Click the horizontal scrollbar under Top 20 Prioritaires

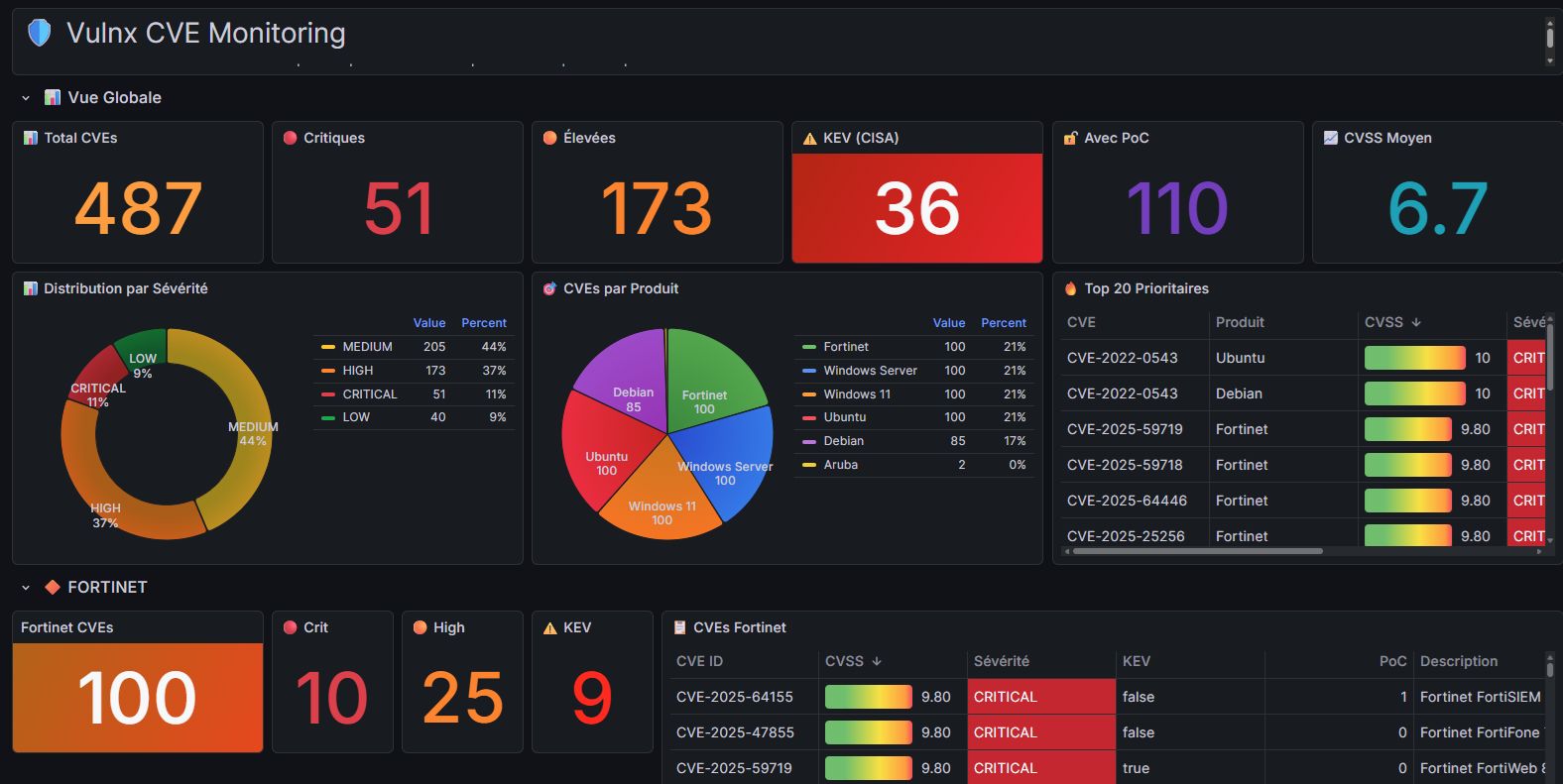tap(1198, 551)
